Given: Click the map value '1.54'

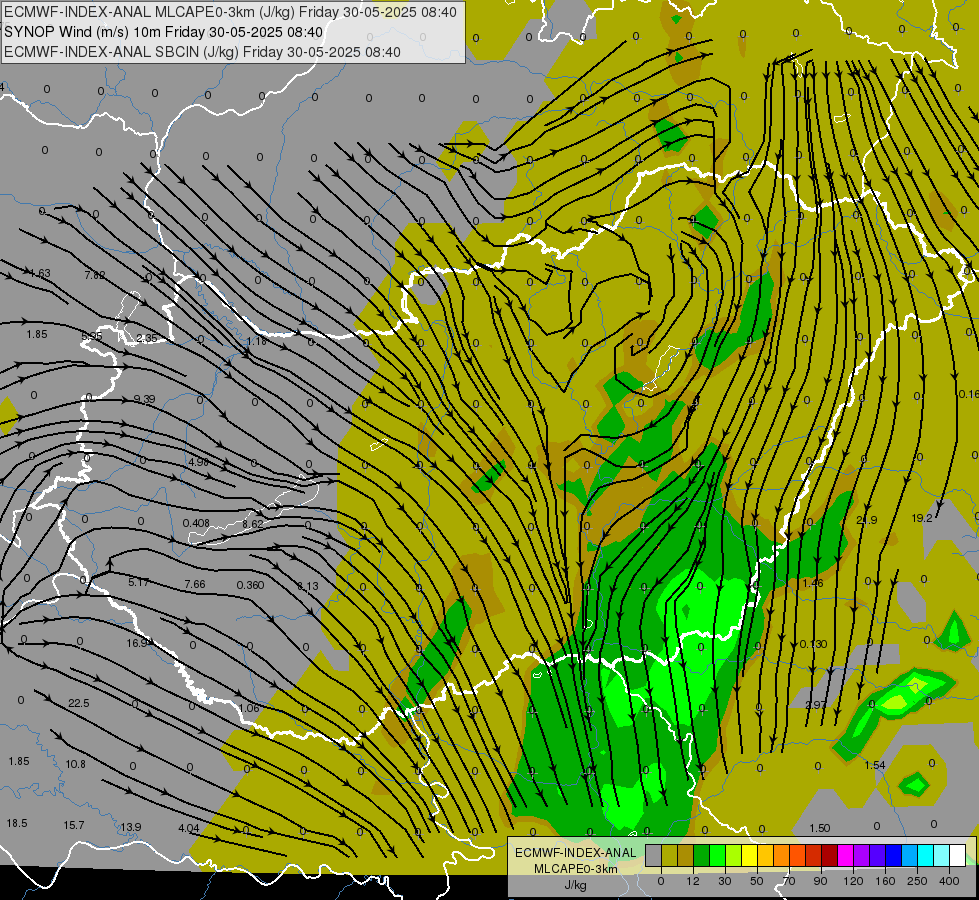Looking at the screenshot, I should pos(875,765).
